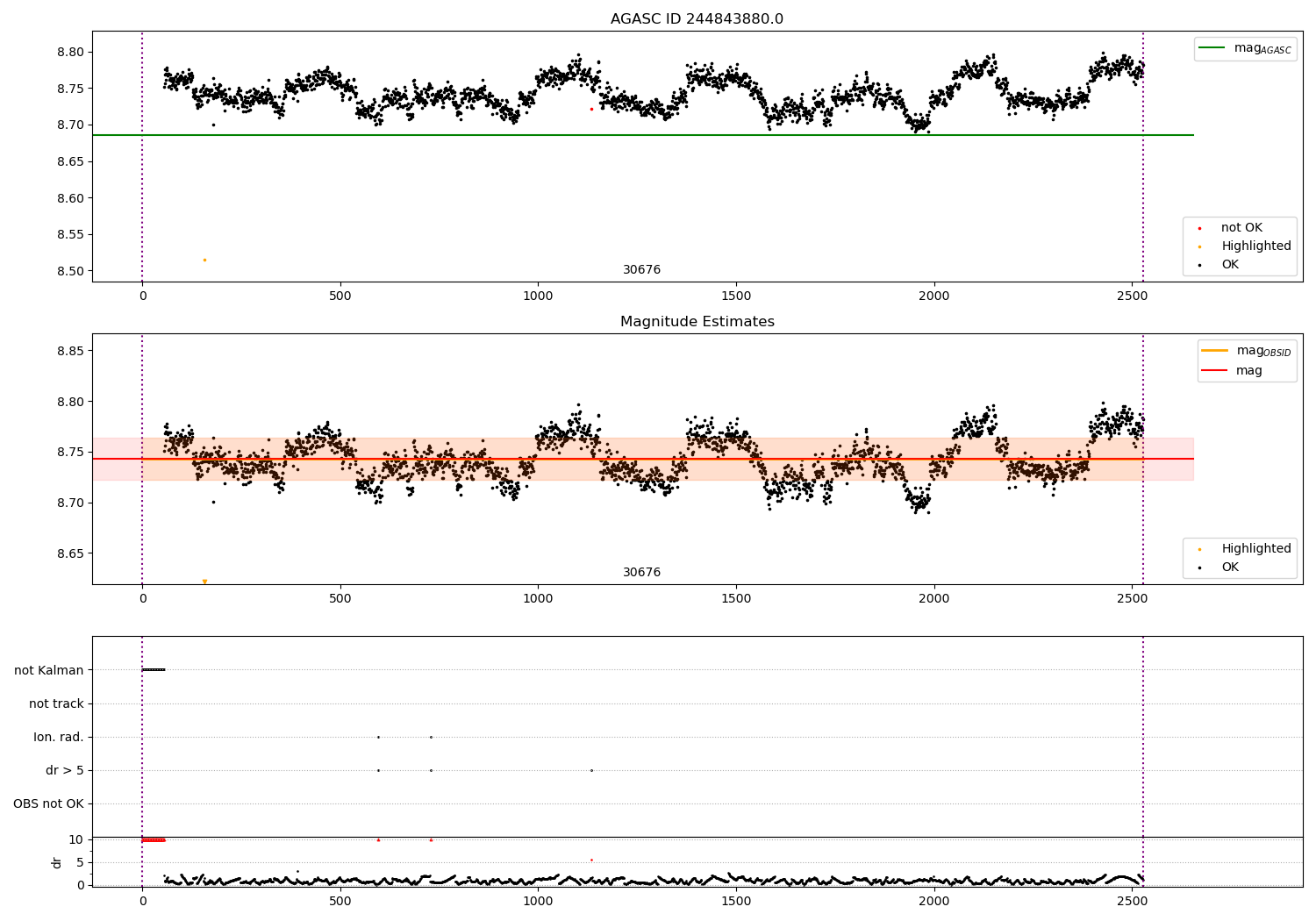
Task: Click the first 'Ion. rad.' flag point
Action: (378, 737)
